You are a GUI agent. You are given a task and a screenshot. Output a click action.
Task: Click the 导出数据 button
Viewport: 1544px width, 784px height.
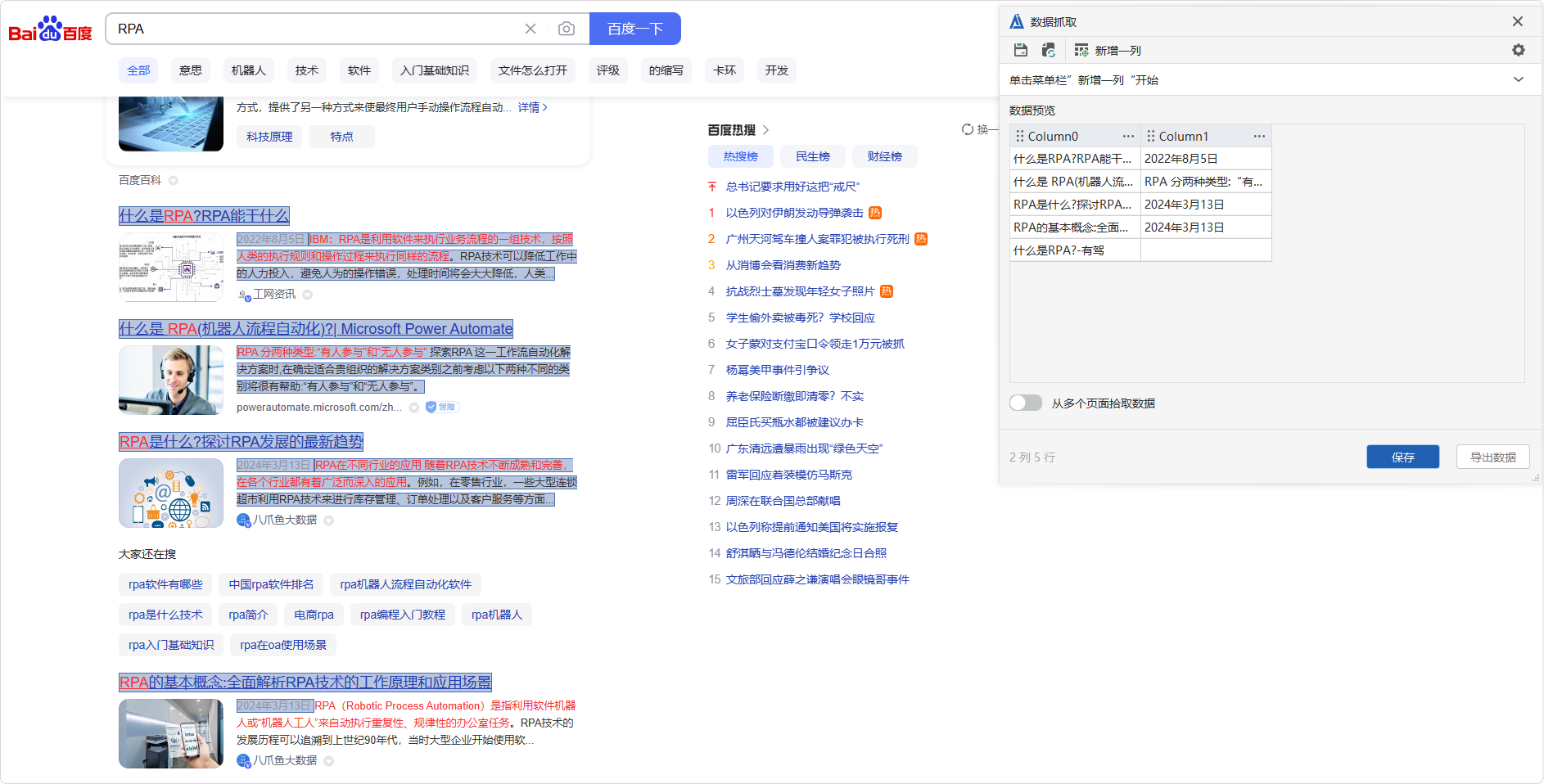[1493, 457]
